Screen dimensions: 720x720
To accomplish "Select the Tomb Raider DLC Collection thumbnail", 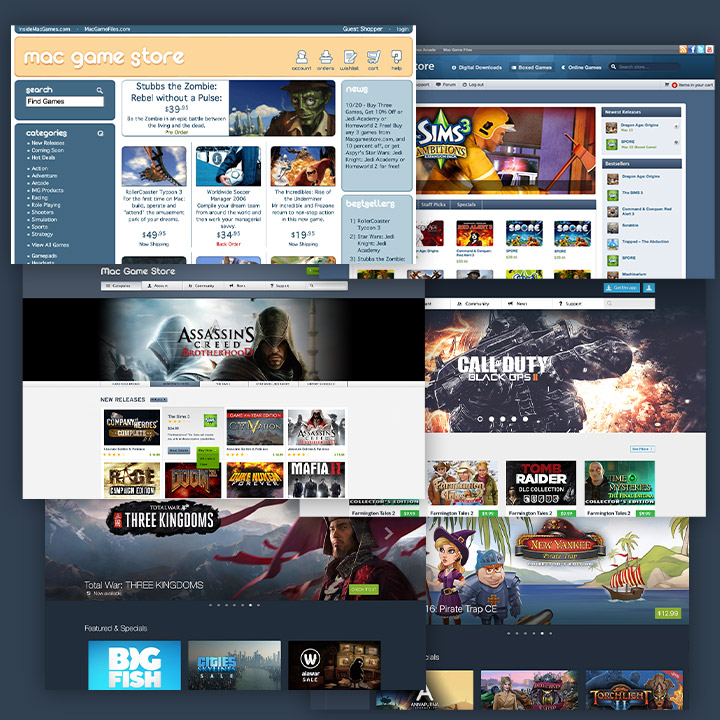I will tap(539, 483).
